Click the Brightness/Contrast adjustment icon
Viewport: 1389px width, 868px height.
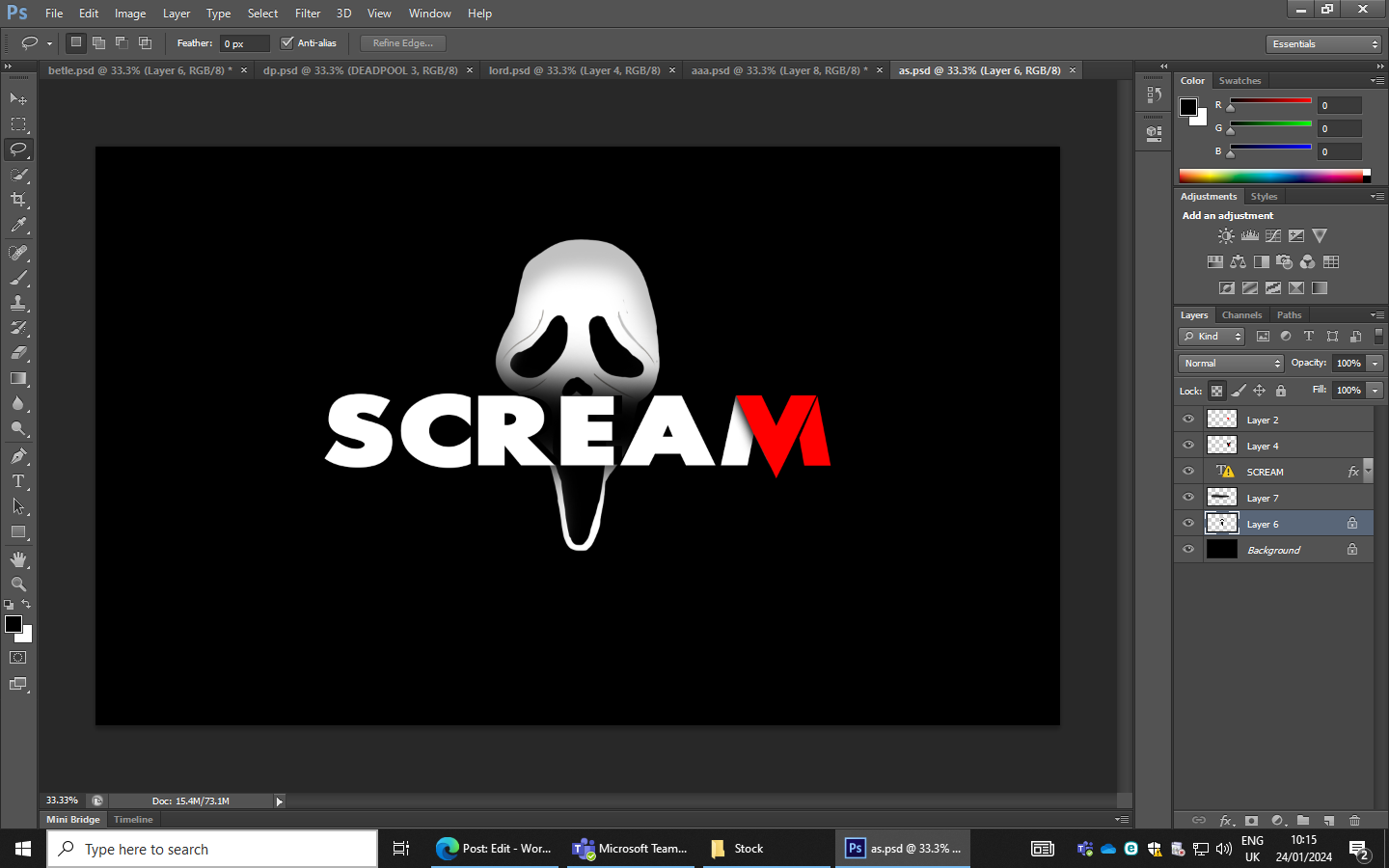[1226, 235]
